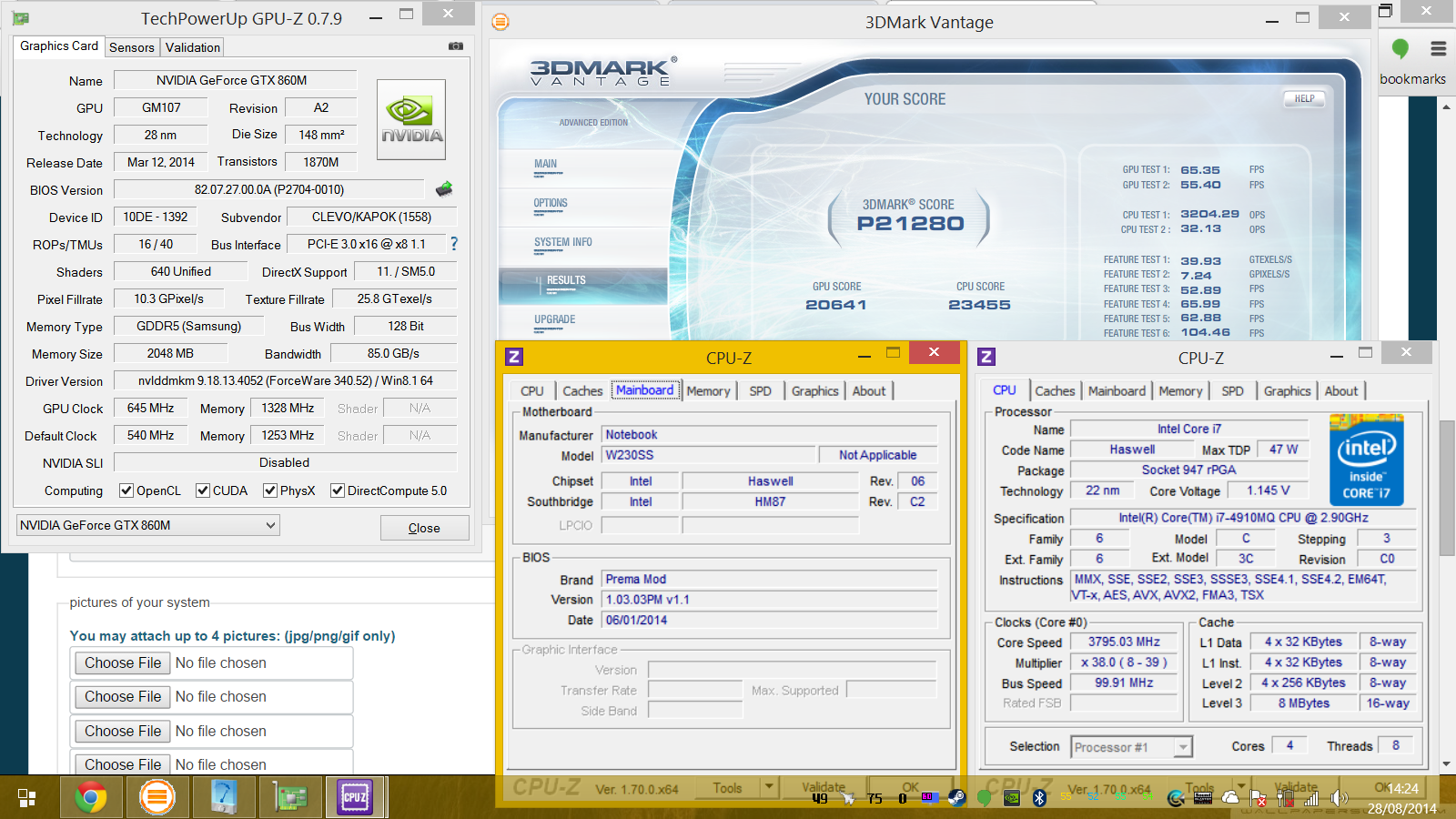1456x819 pixels.
Task: Click the Bluetooth tray icon
Action: click(1039, 798)
